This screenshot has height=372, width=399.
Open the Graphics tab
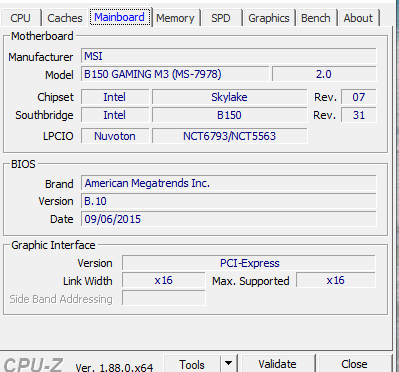[269, 18]
